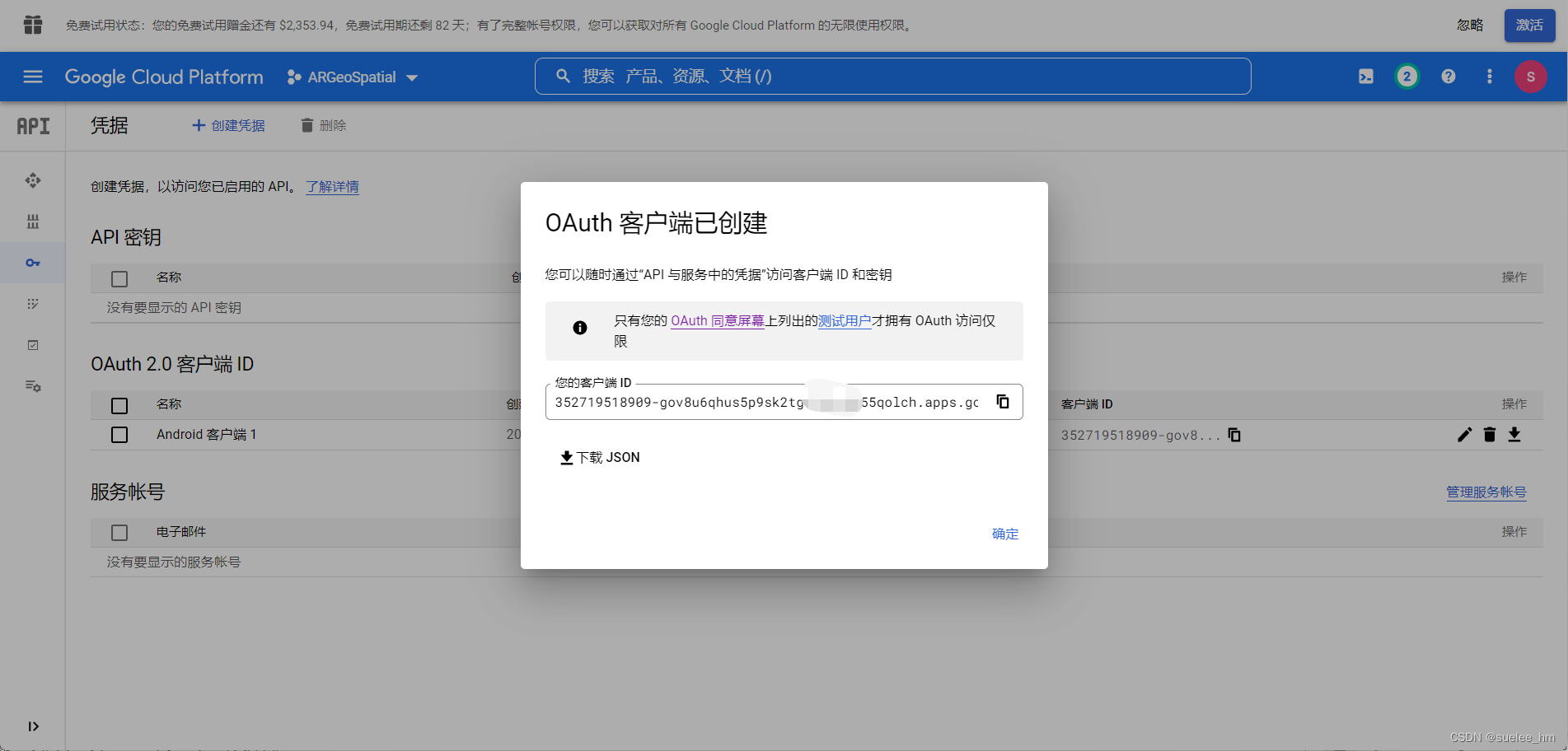Open the dashboard icon in sidebar
Viewport: 1568px width, 751px height.
tap(33, 180)
